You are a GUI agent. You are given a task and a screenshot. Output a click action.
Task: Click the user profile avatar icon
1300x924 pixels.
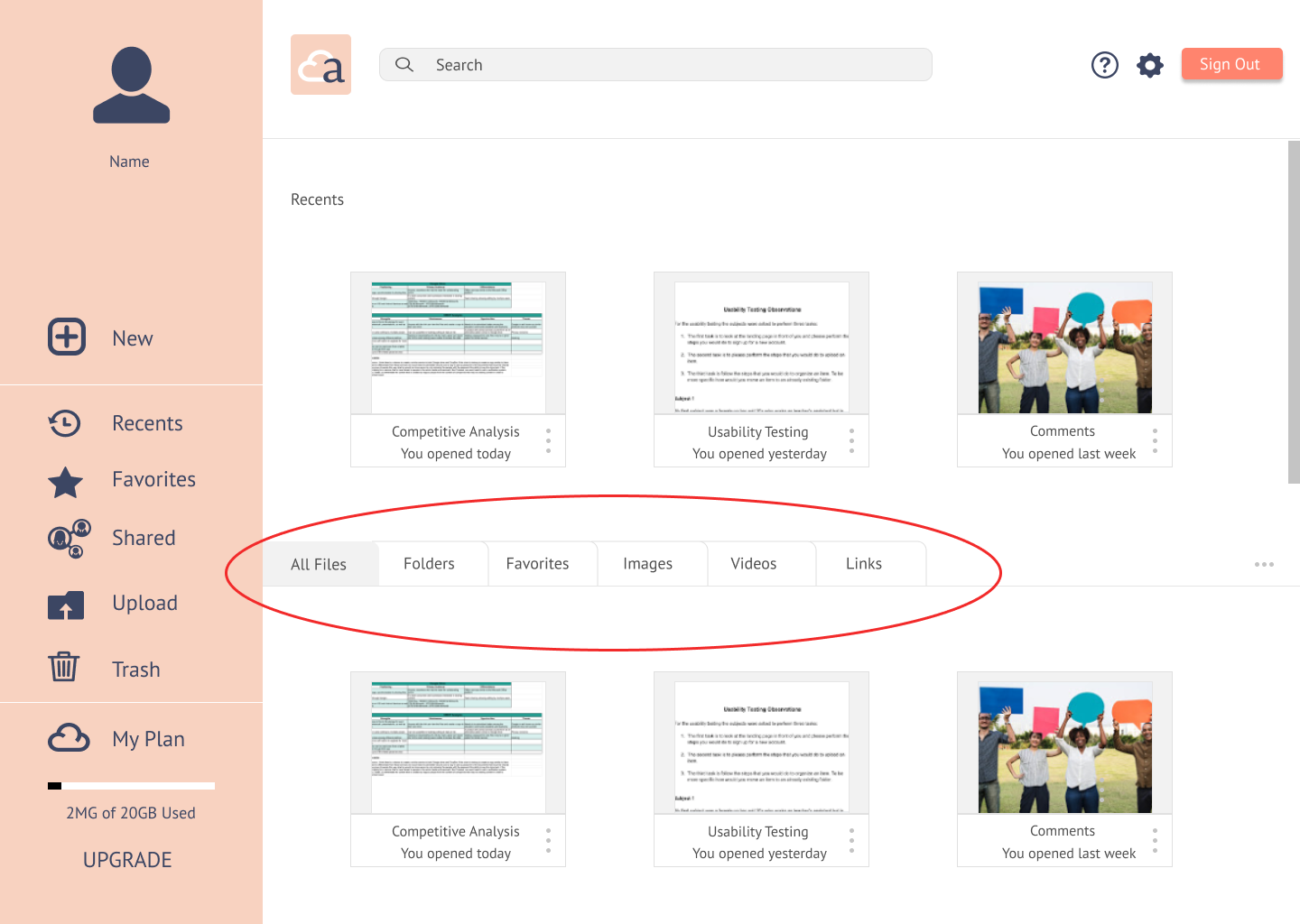tap(131, 85)
